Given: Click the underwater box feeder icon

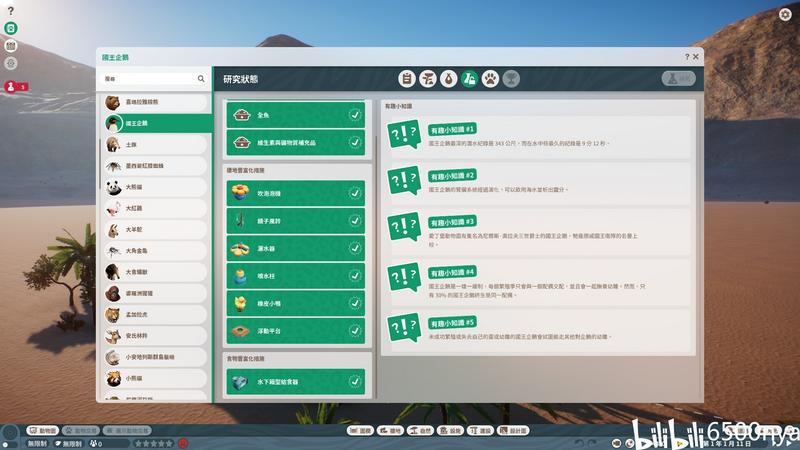Looking at the screenshot, I should pyautogui.click(x=240, y=382).
